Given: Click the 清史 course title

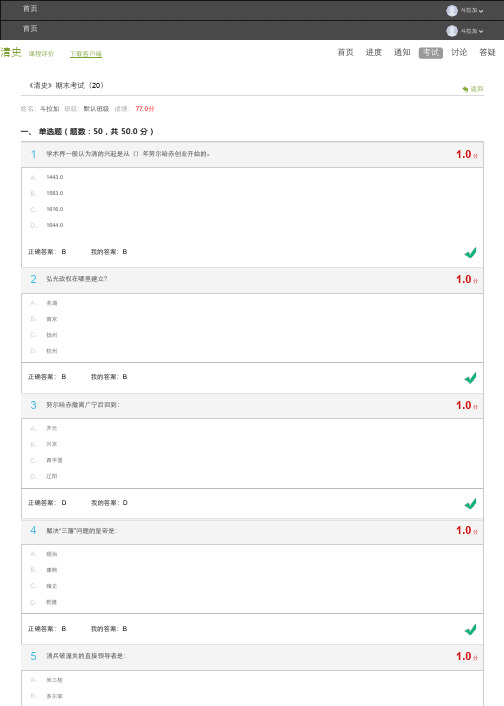Looking at the screenshot, I should click(x=11, y=52).
